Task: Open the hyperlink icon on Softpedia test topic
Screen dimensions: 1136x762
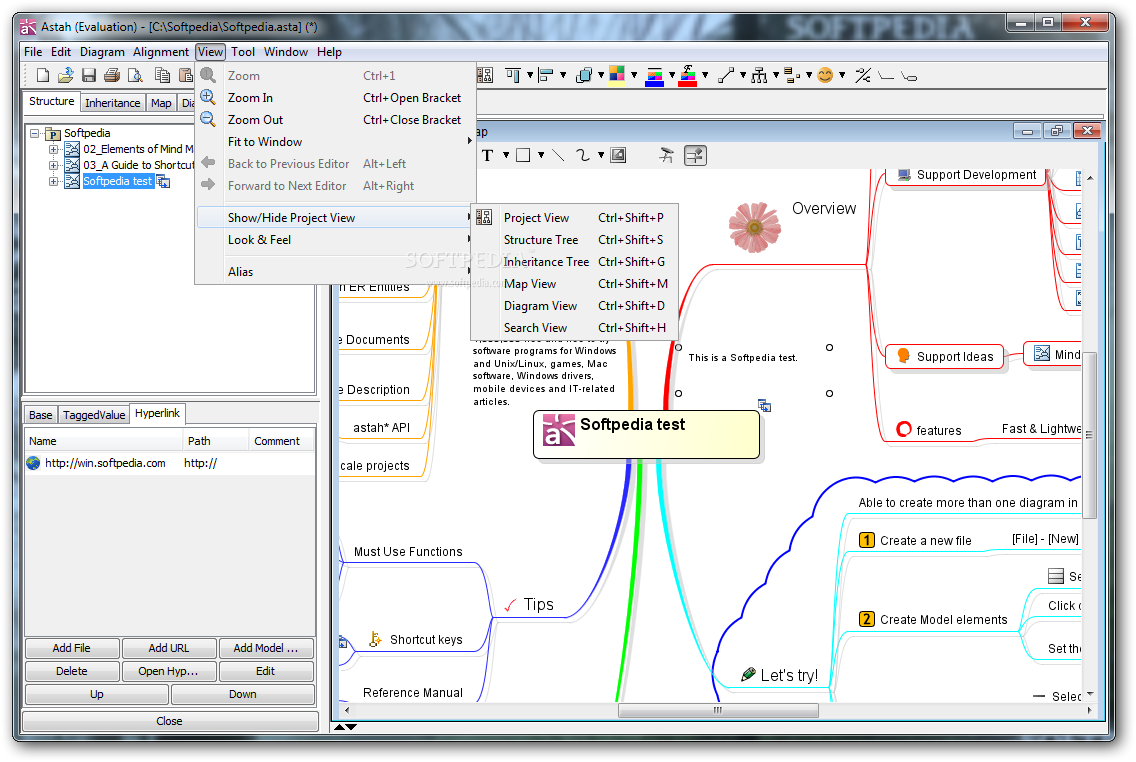Action: pyautogui.click(x=764, y=406)
